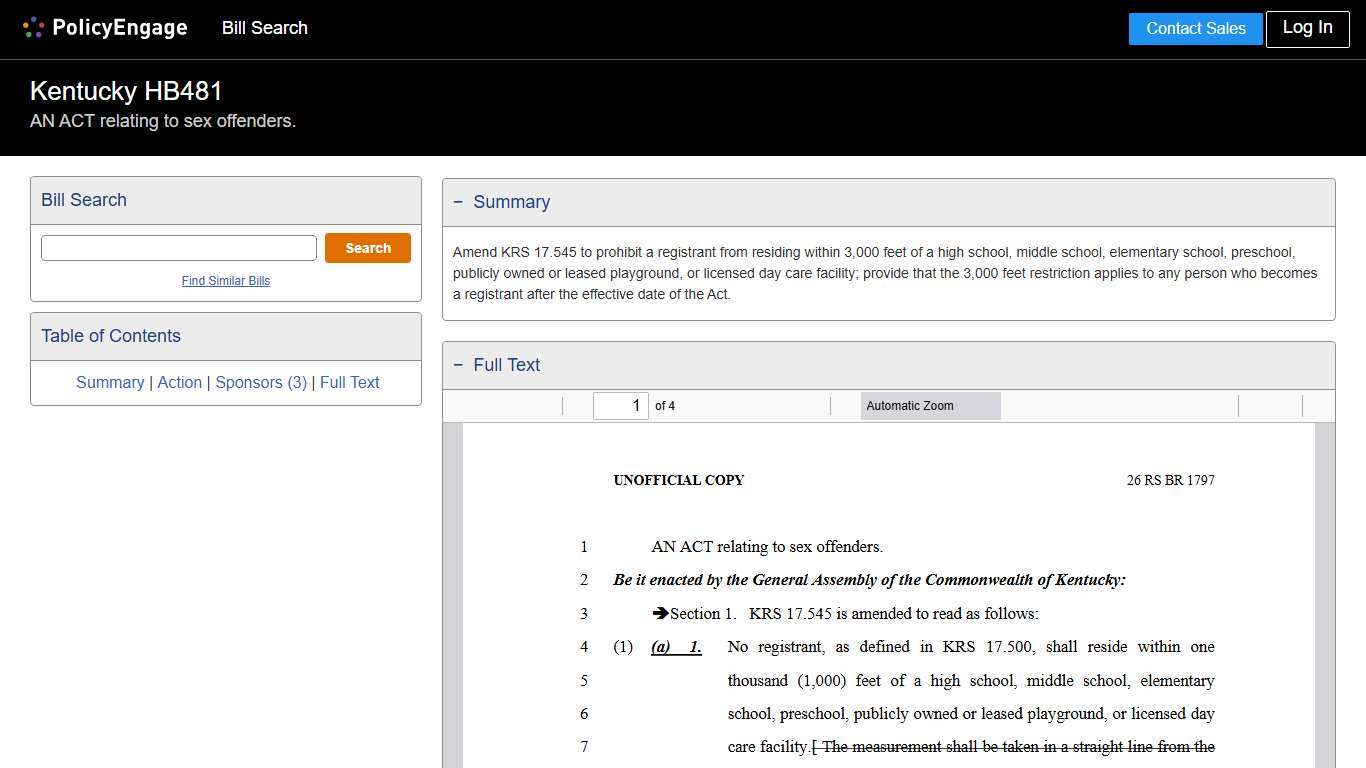Click the UNOFFICIAL COPY text in document
The height and width of the screenshot is (768, 1366).
click(678, 480)
